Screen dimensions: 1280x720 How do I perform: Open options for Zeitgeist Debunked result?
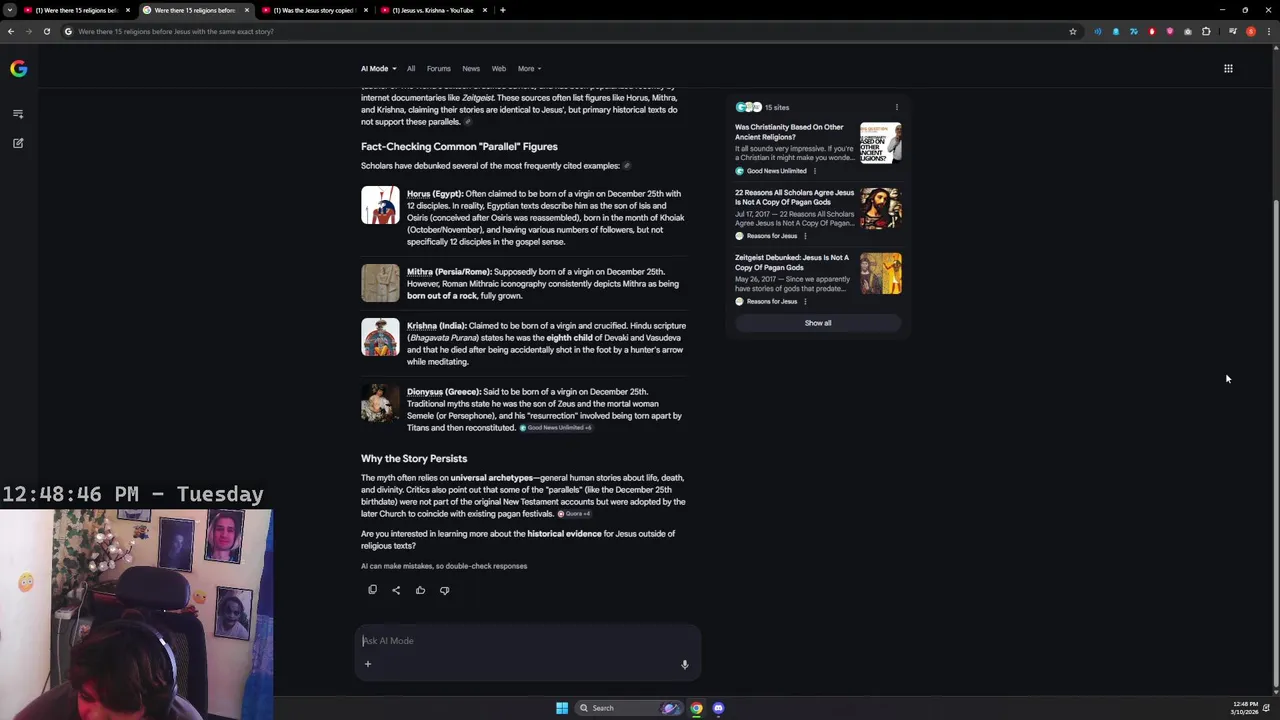click(805, 301)
